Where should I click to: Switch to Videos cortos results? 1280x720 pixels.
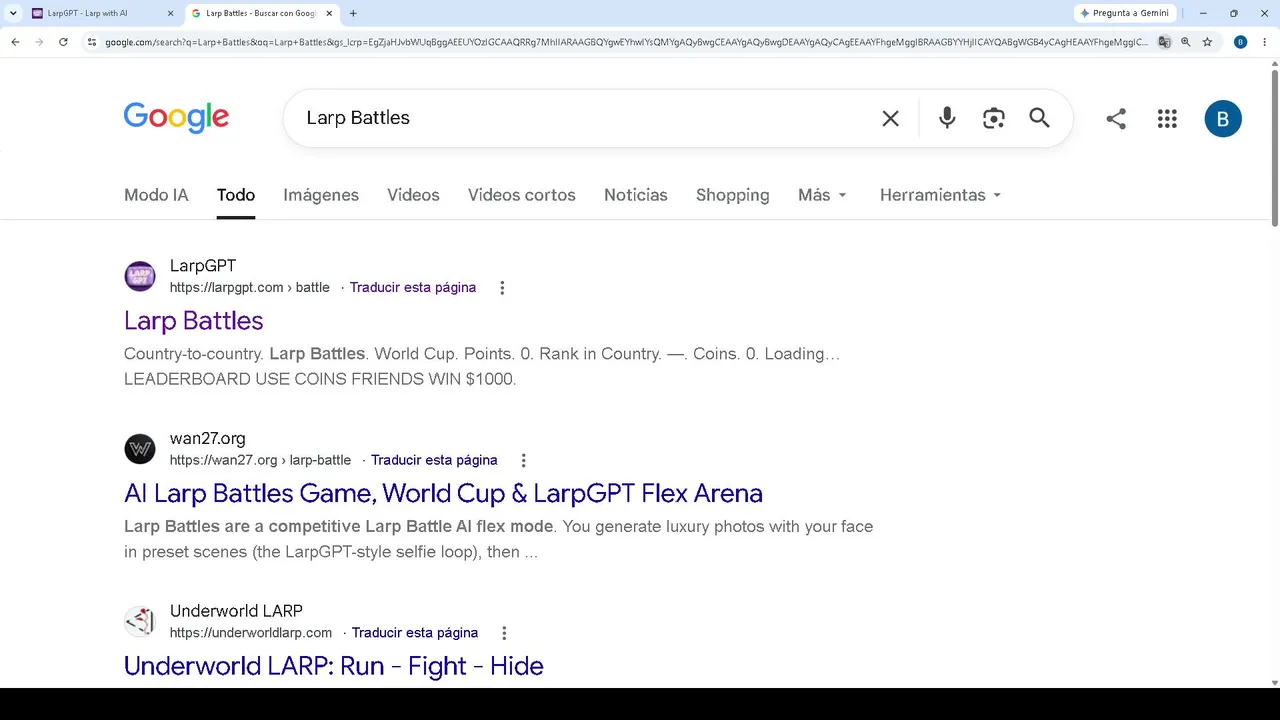(522, 195)
